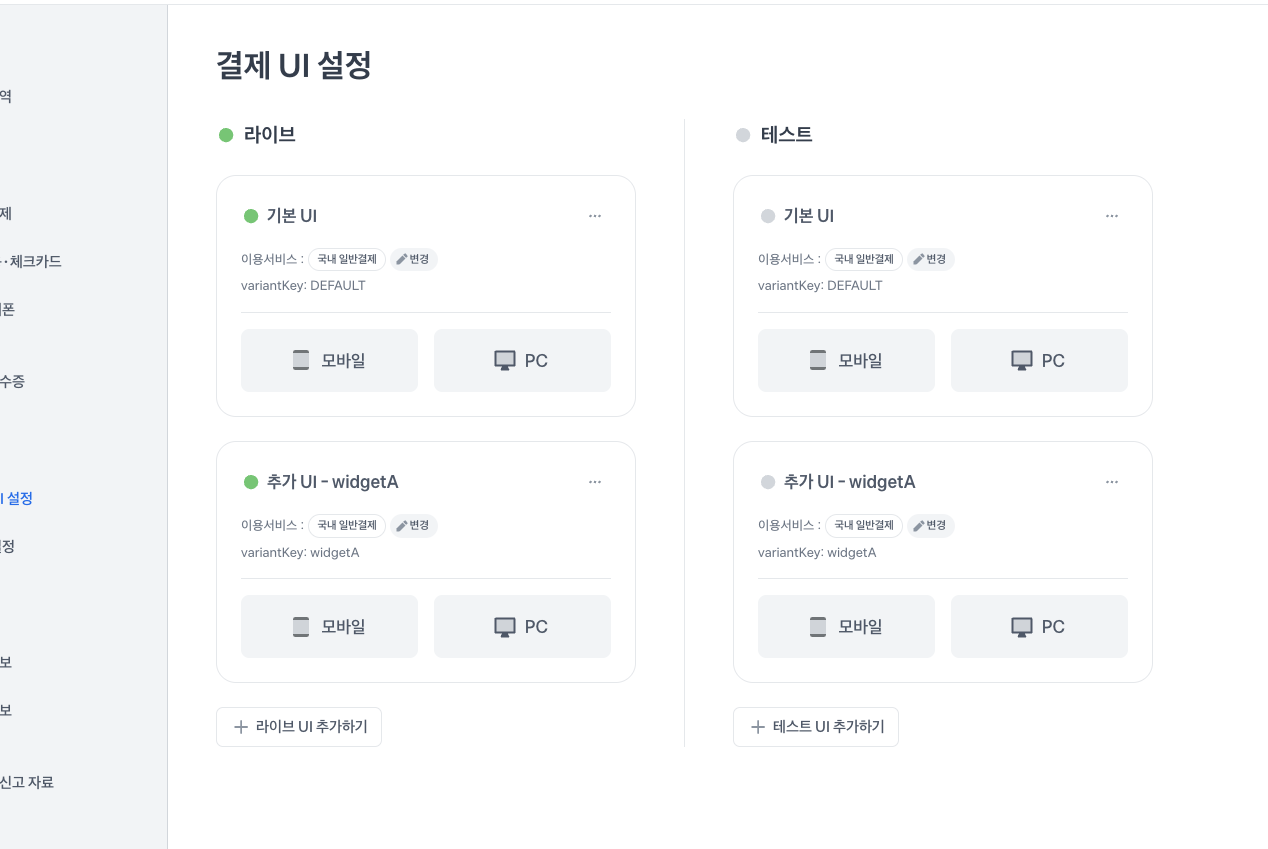Screen dimensions: 1268x849
Task: Click 변경 pencil in test 기본 UI card
Action: click(931, 260)
